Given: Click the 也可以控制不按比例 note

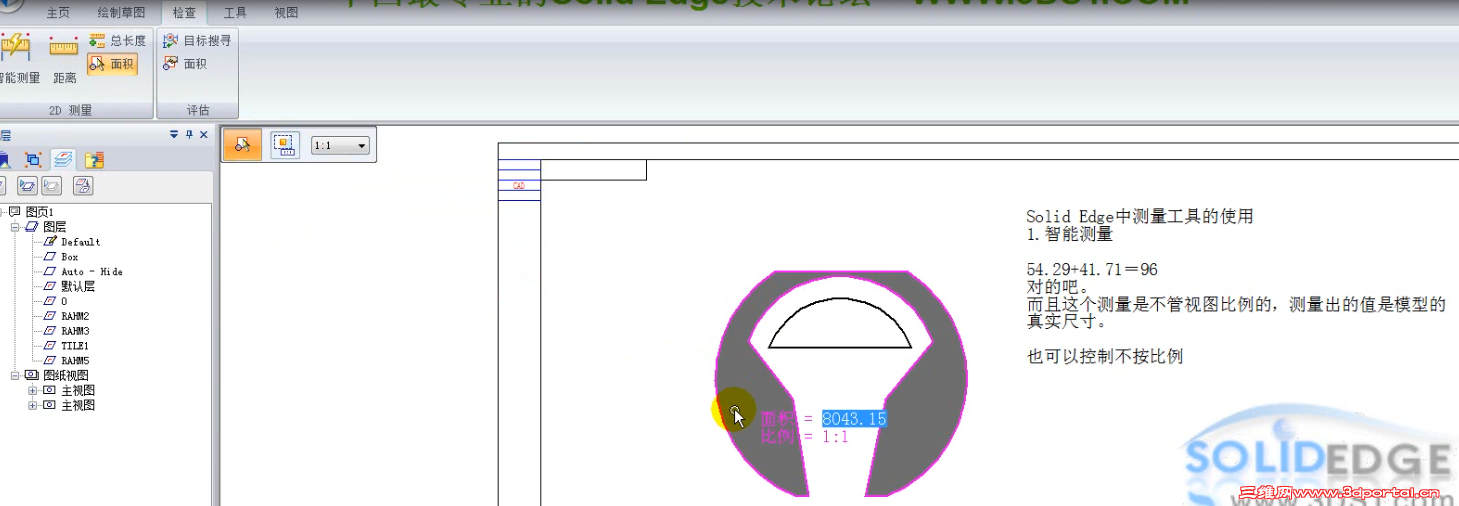Looking at the screenshot, I should point(1105,356).
